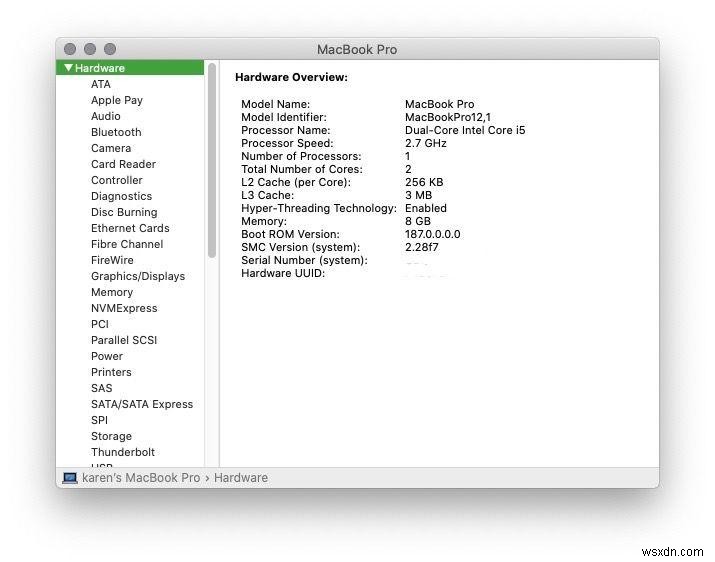Select SATA/SATA Express in the sidebar

142,404
